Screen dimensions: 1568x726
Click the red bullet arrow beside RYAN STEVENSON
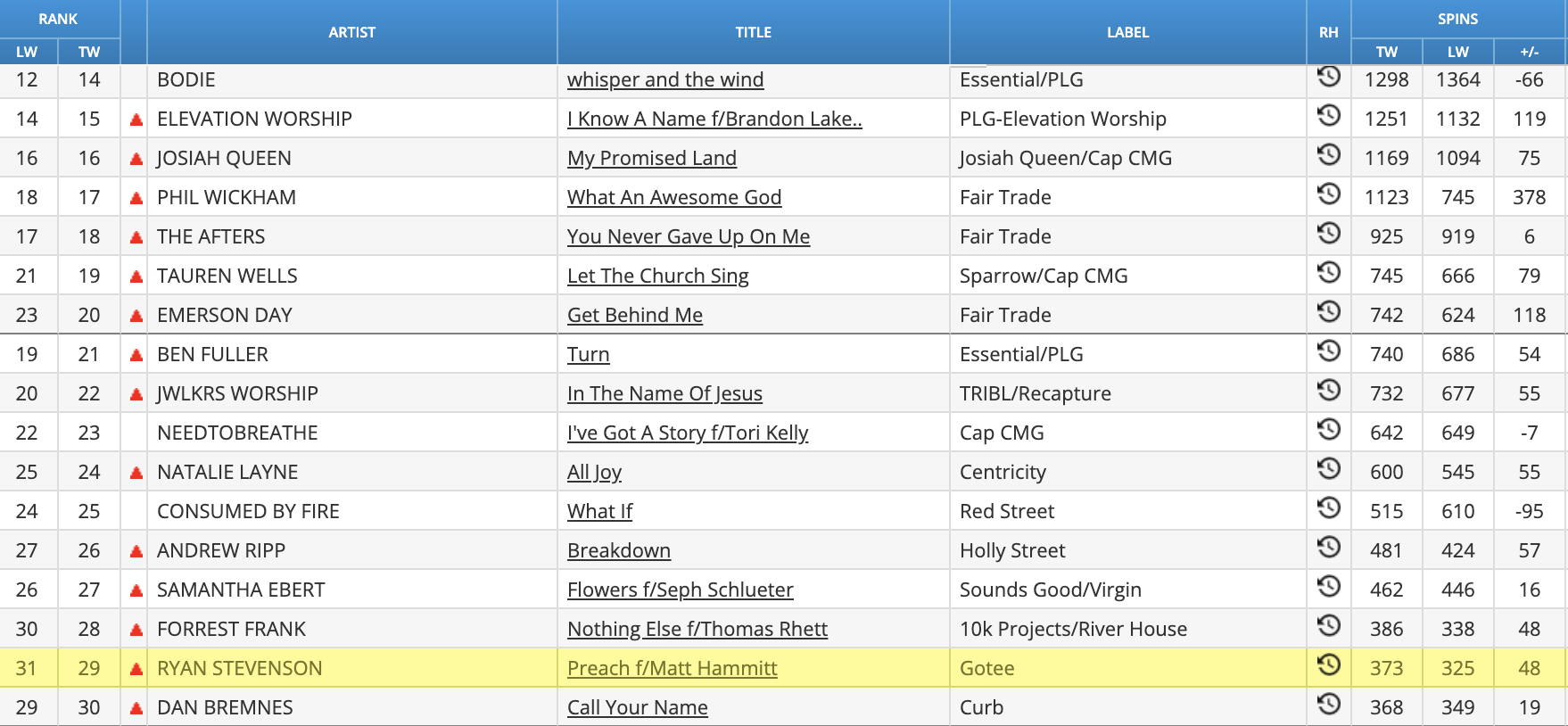point(136,669)
